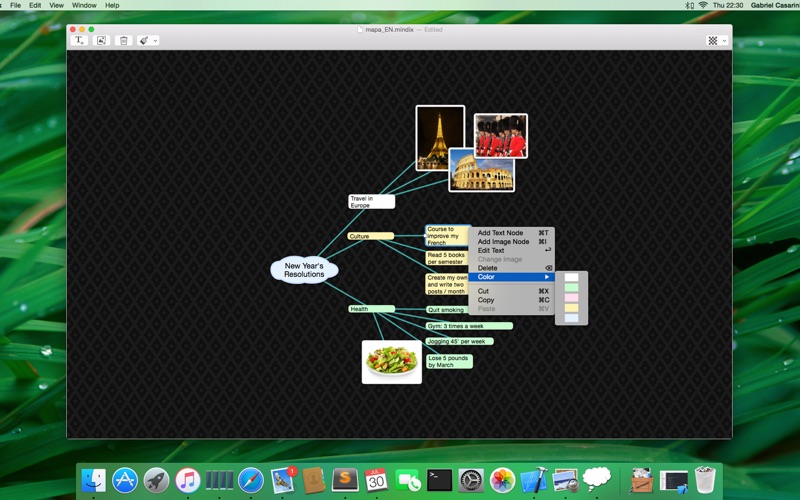Open Sublime Text from the dock
Image resolution: width=800 pixels, height=500 pixels.
click(345, 481)
